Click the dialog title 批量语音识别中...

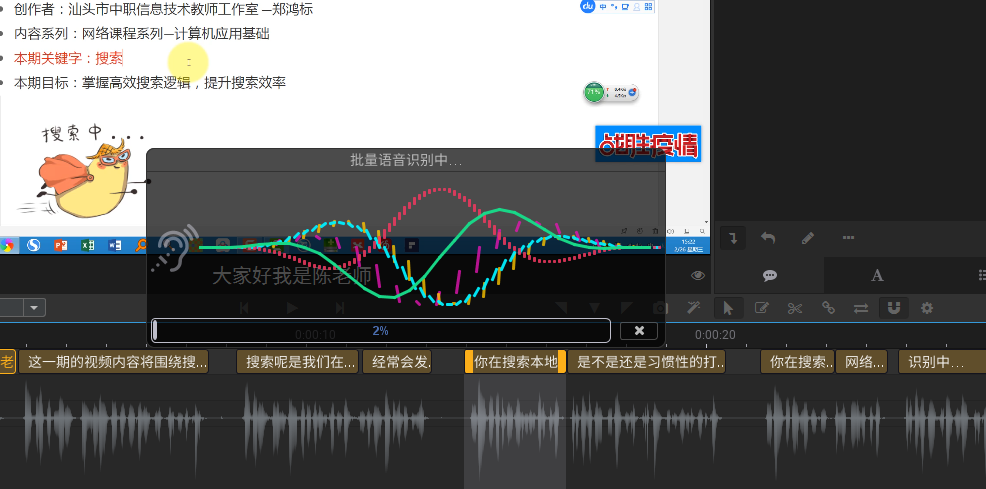[x=406, y=160]
